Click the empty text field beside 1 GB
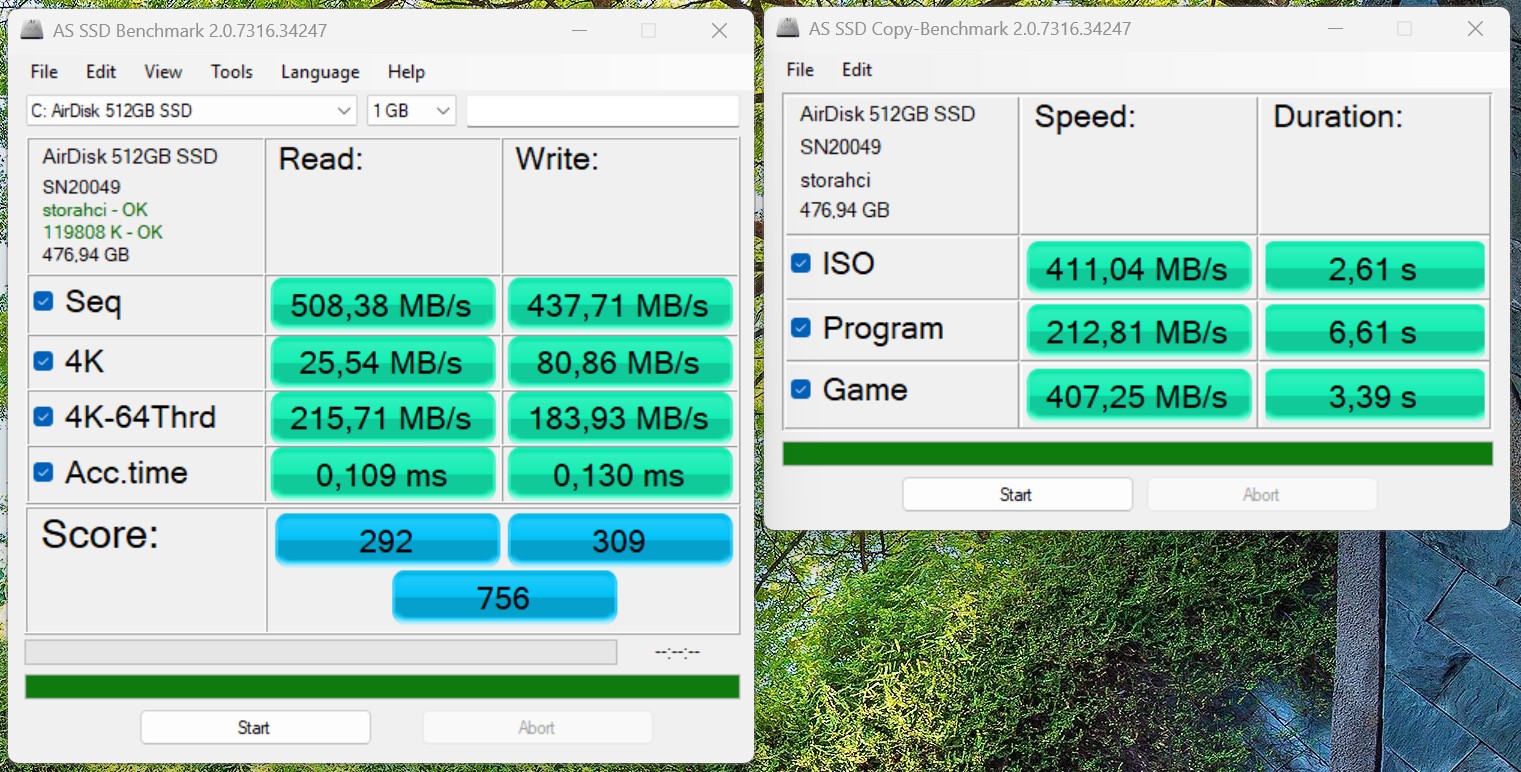This screenshot has width=1521, height=772. coord(602,111)
